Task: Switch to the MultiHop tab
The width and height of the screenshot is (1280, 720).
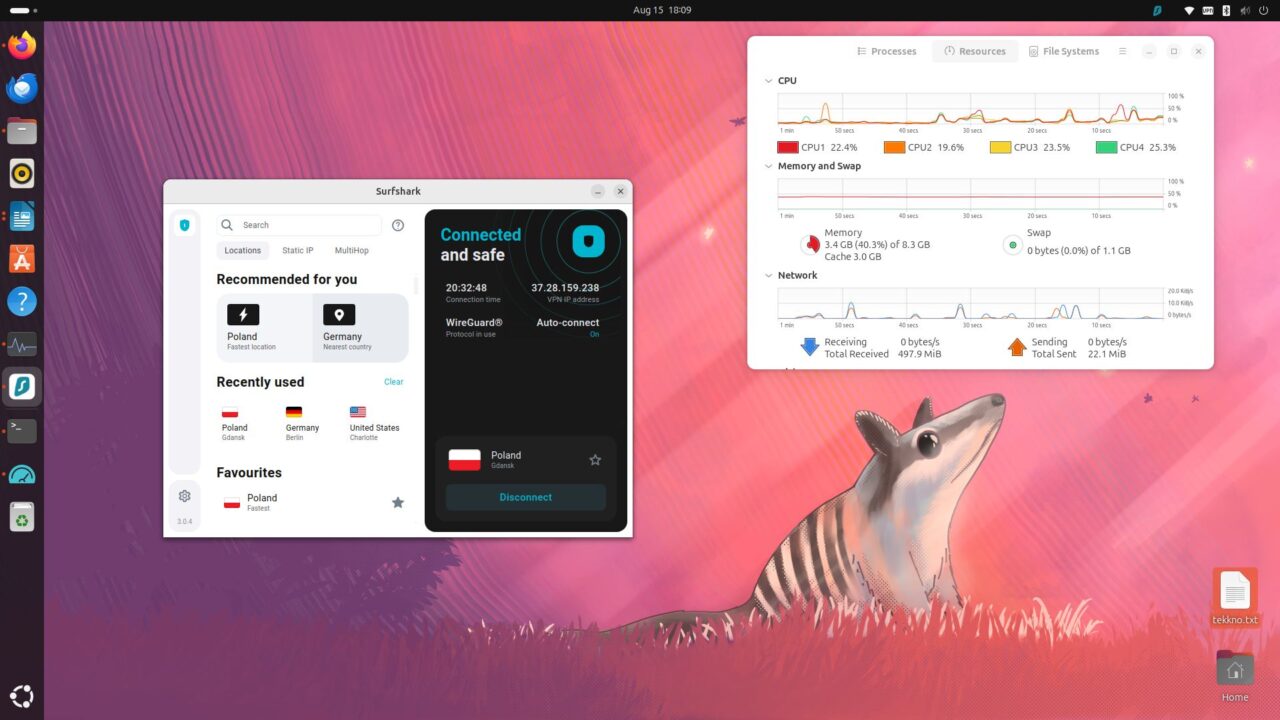Action: pos(352,251)
